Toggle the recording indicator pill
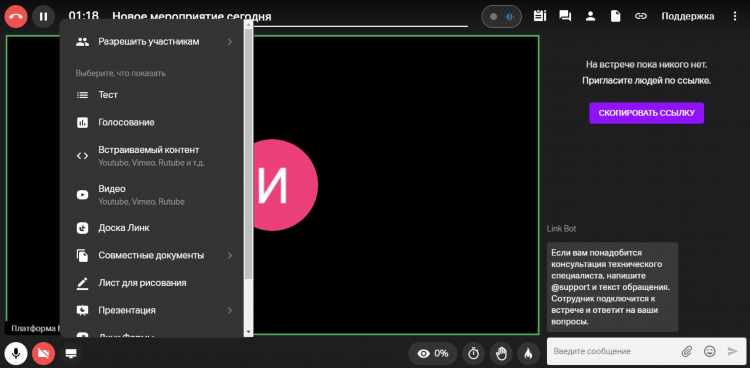The height and width of the screenshot is (368, 750). (501, 17)
